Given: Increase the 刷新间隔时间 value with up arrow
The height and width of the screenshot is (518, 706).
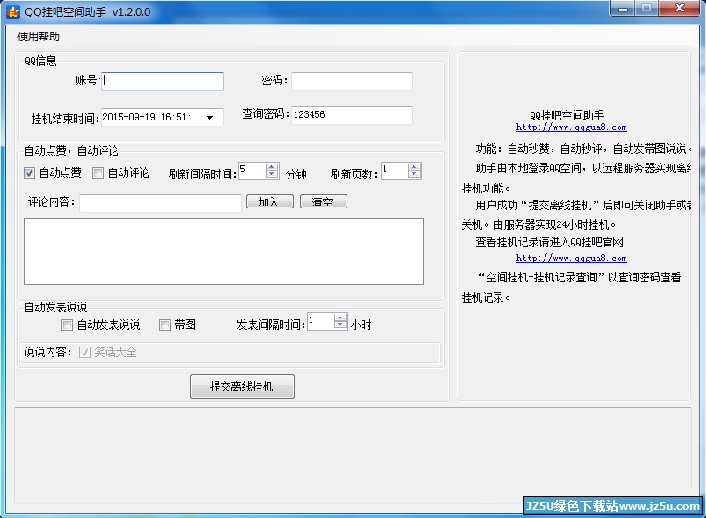Looking at the screenshot, I should [x=272, y=167].
